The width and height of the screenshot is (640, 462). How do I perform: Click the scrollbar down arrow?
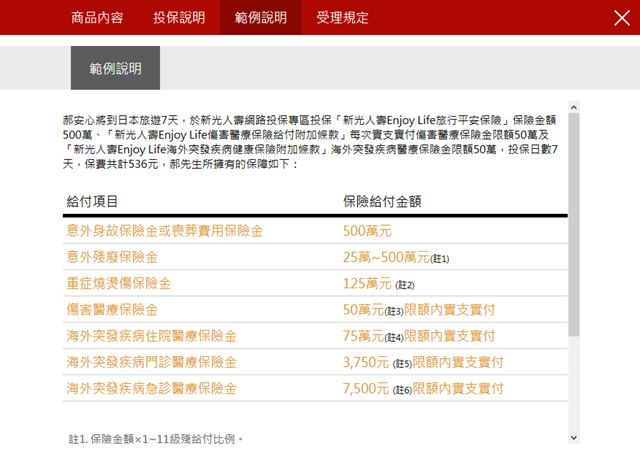tap(574, 438)
